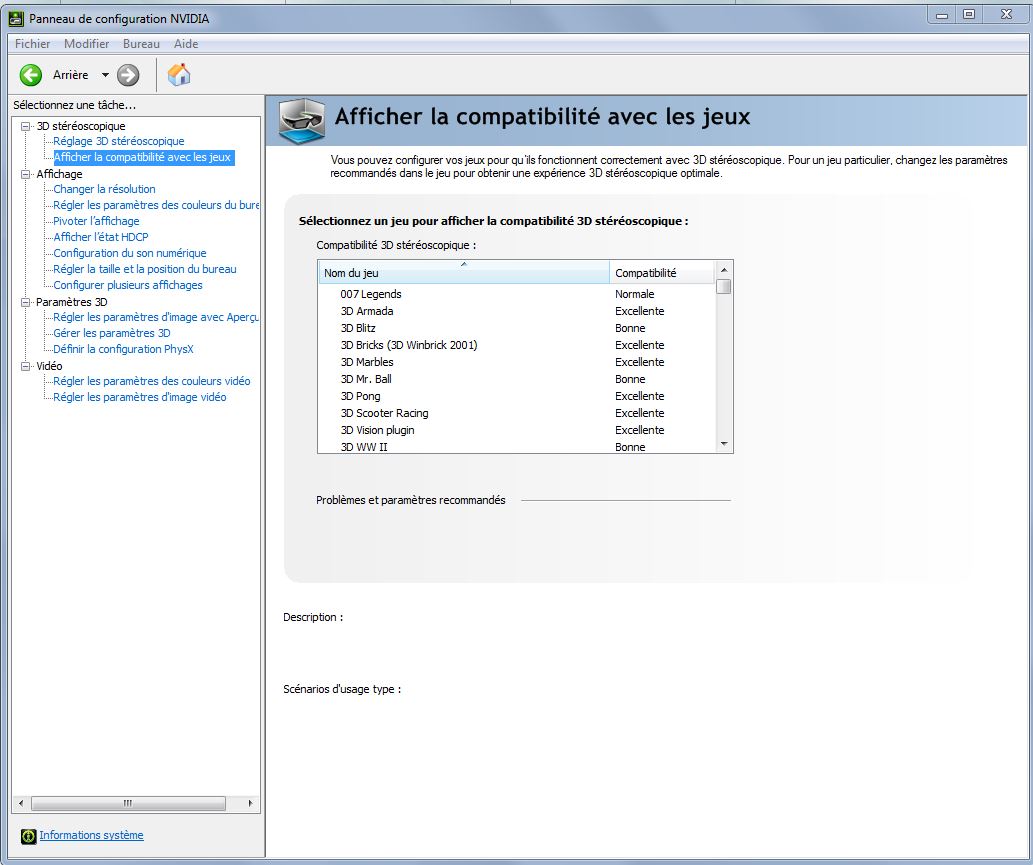Click the NVIDIA icon in title bar

pos(16,19)
